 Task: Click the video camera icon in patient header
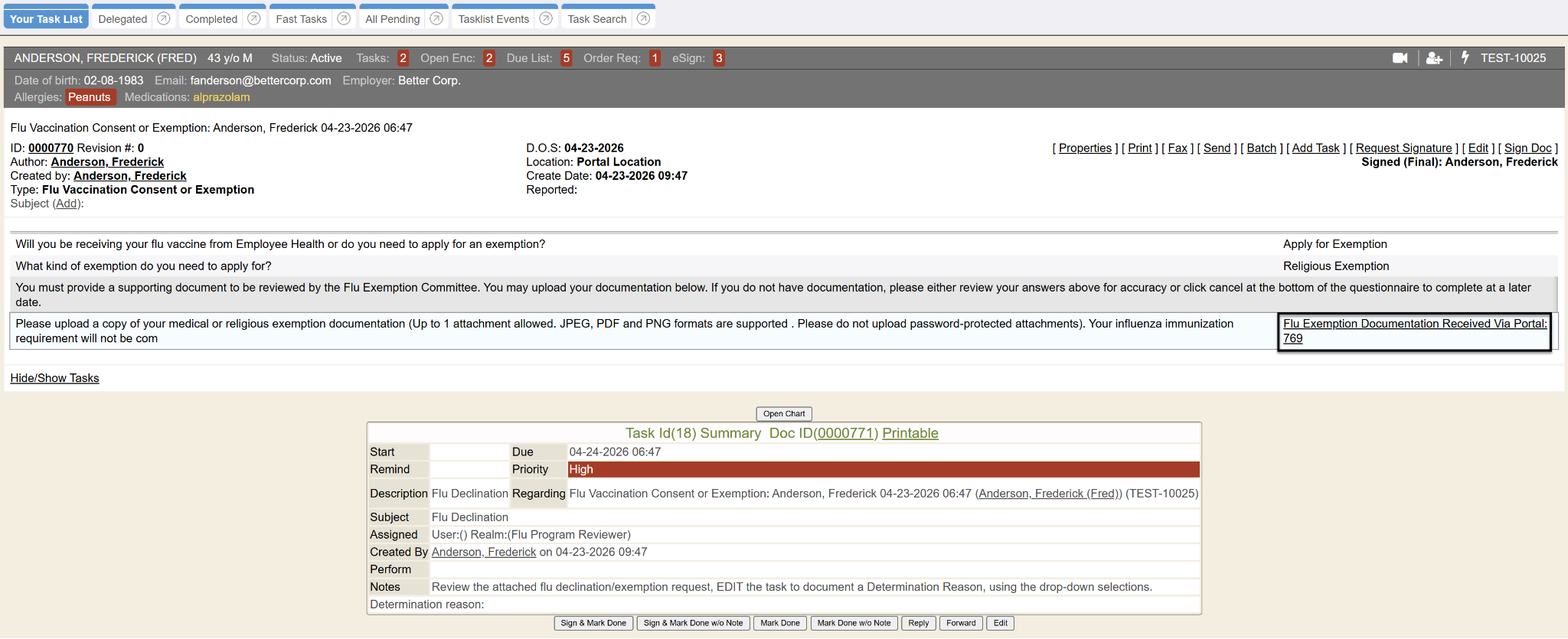coord(1400,58)
